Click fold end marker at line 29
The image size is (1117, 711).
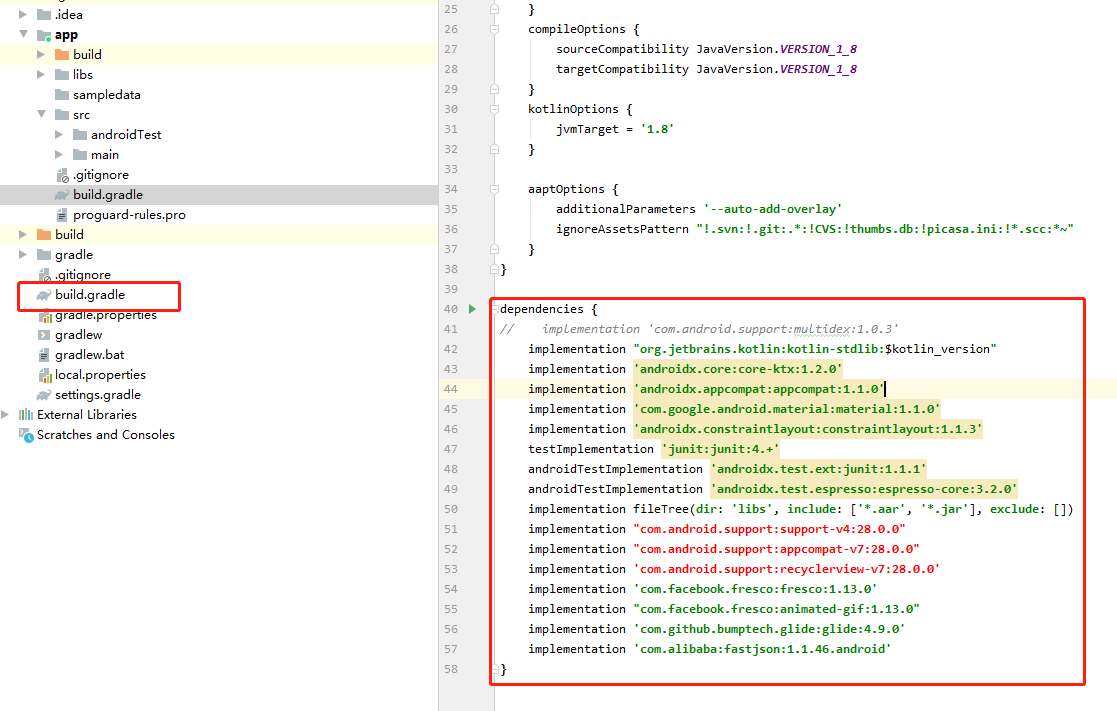pos(494,89)
